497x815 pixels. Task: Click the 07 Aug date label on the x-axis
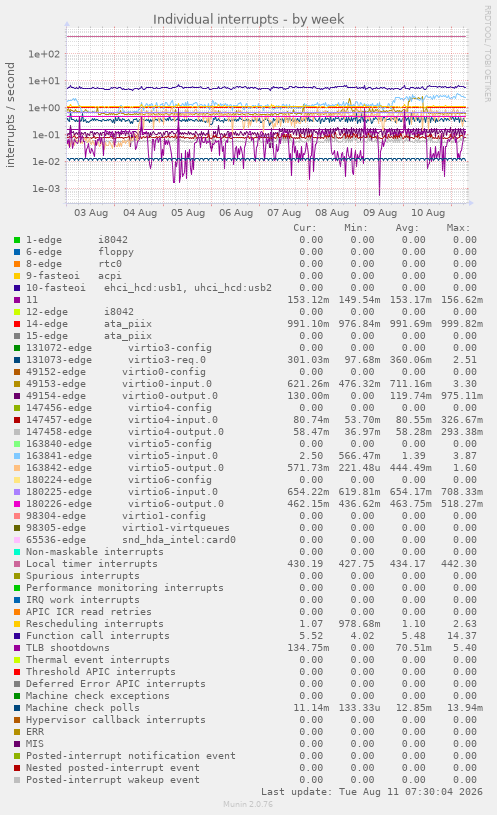284,213
